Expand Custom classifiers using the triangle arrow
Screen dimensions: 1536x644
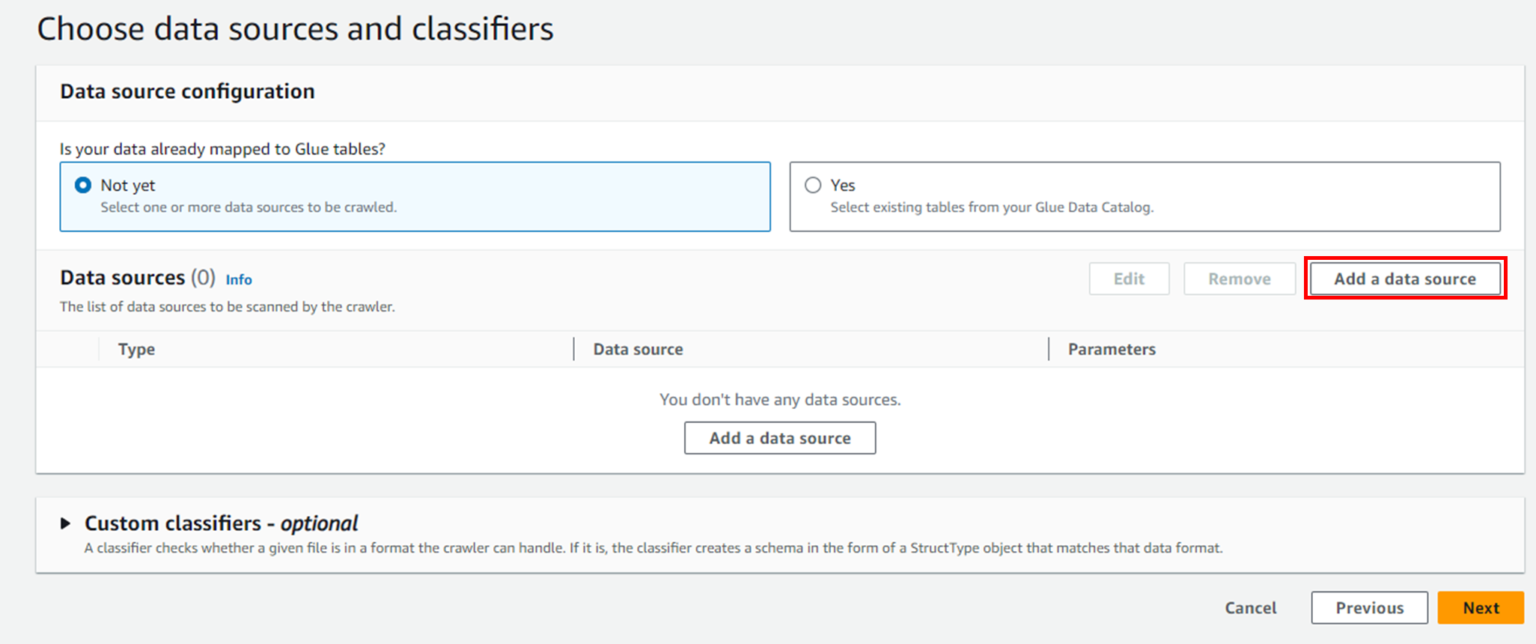[x=66, y=523]
